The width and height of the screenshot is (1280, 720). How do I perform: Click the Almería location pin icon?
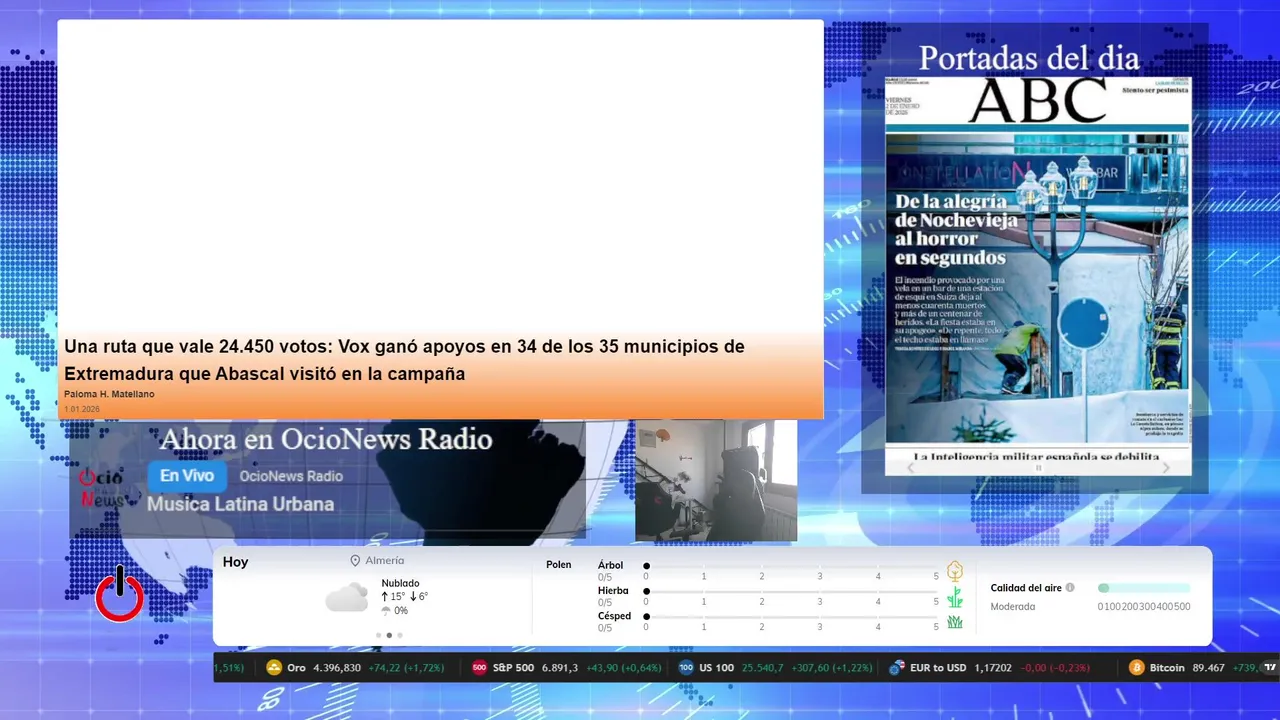coord(355,561)
